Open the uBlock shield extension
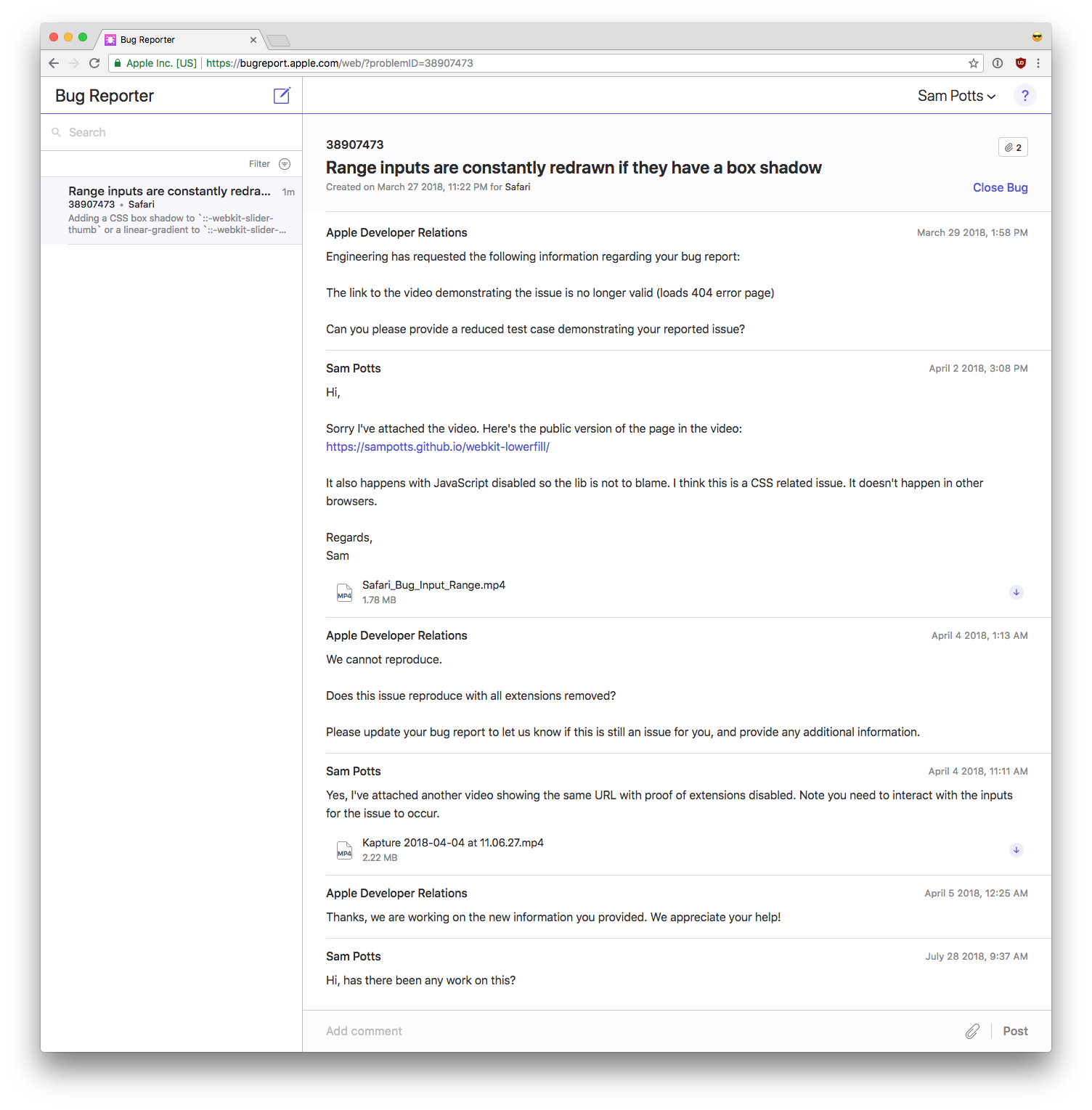 pos(1021,63)
